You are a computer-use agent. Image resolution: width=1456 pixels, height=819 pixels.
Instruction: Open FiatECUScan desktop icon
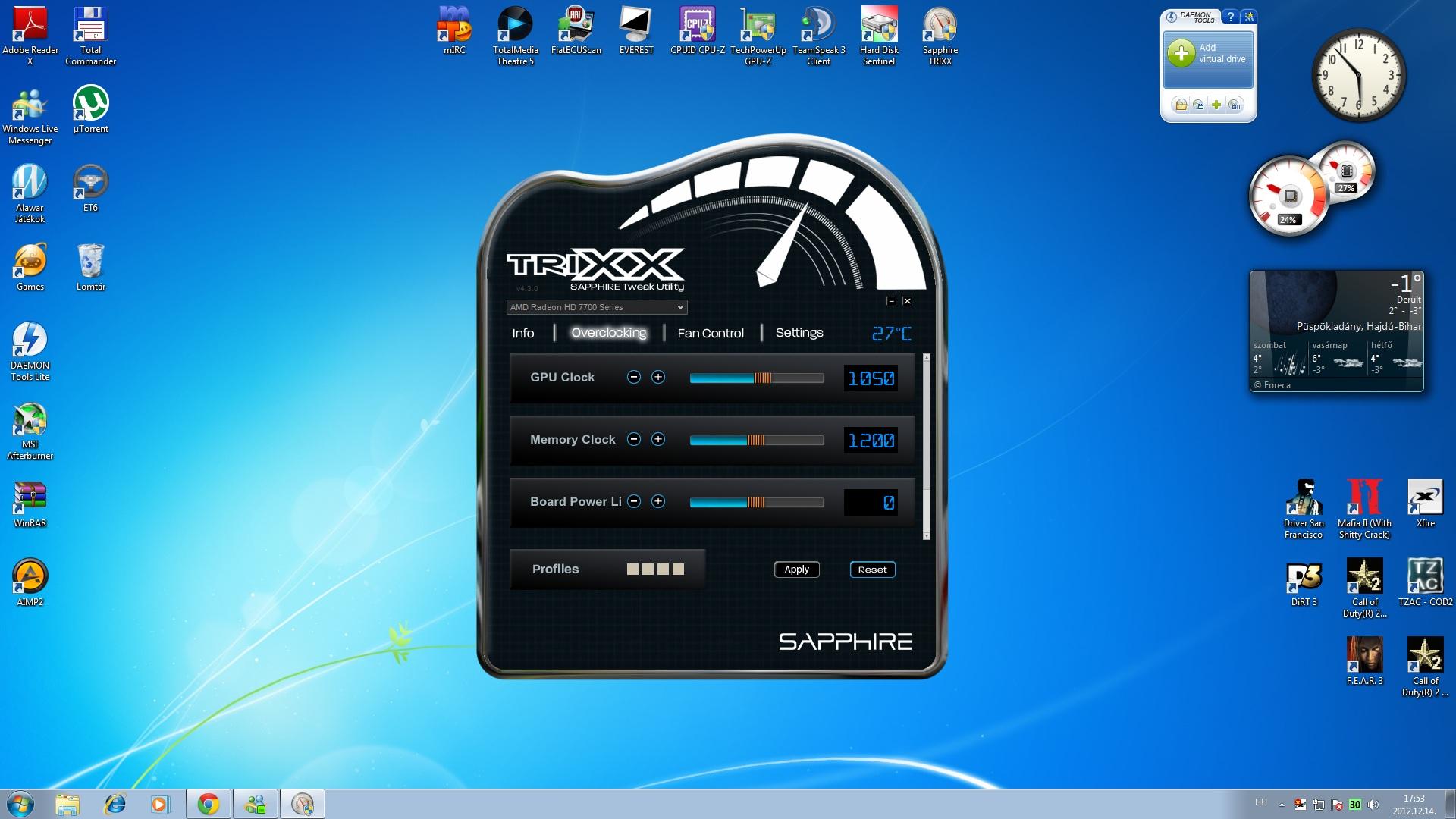pyautogui.click(x=576, y=30)
